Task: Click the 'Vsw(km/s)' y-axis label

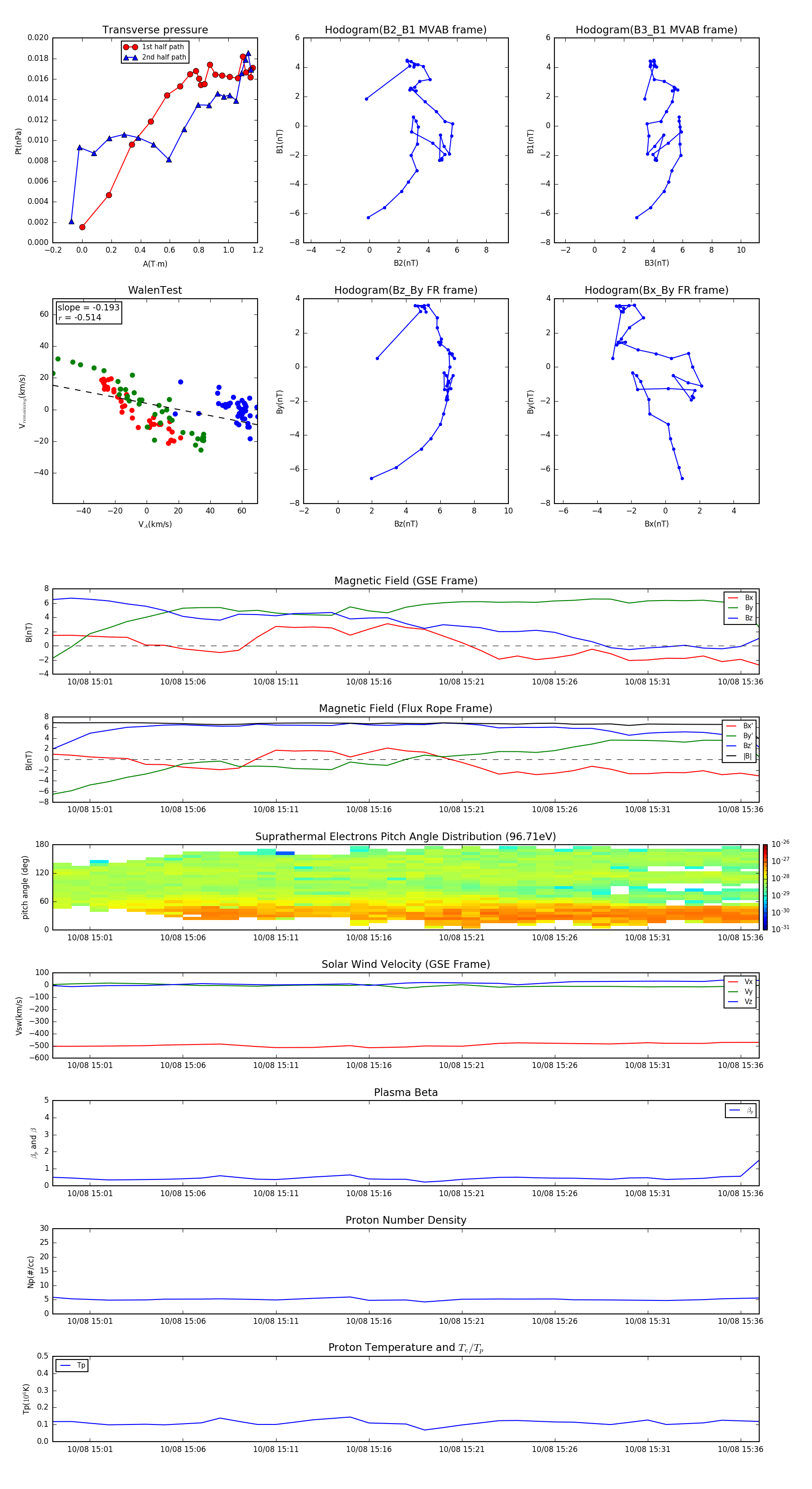Action: tap(18, 1016)
